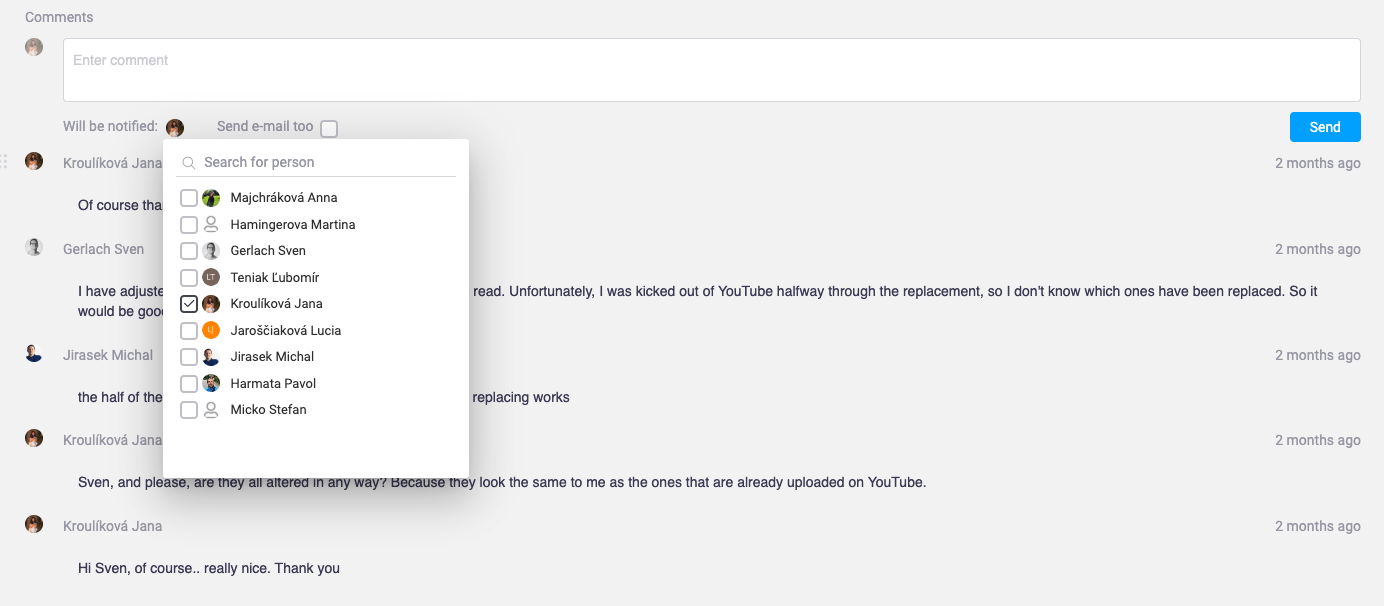Choose Jirasek Michal from the person list
The image size is (1384, 606).
[x=272, y=357]
